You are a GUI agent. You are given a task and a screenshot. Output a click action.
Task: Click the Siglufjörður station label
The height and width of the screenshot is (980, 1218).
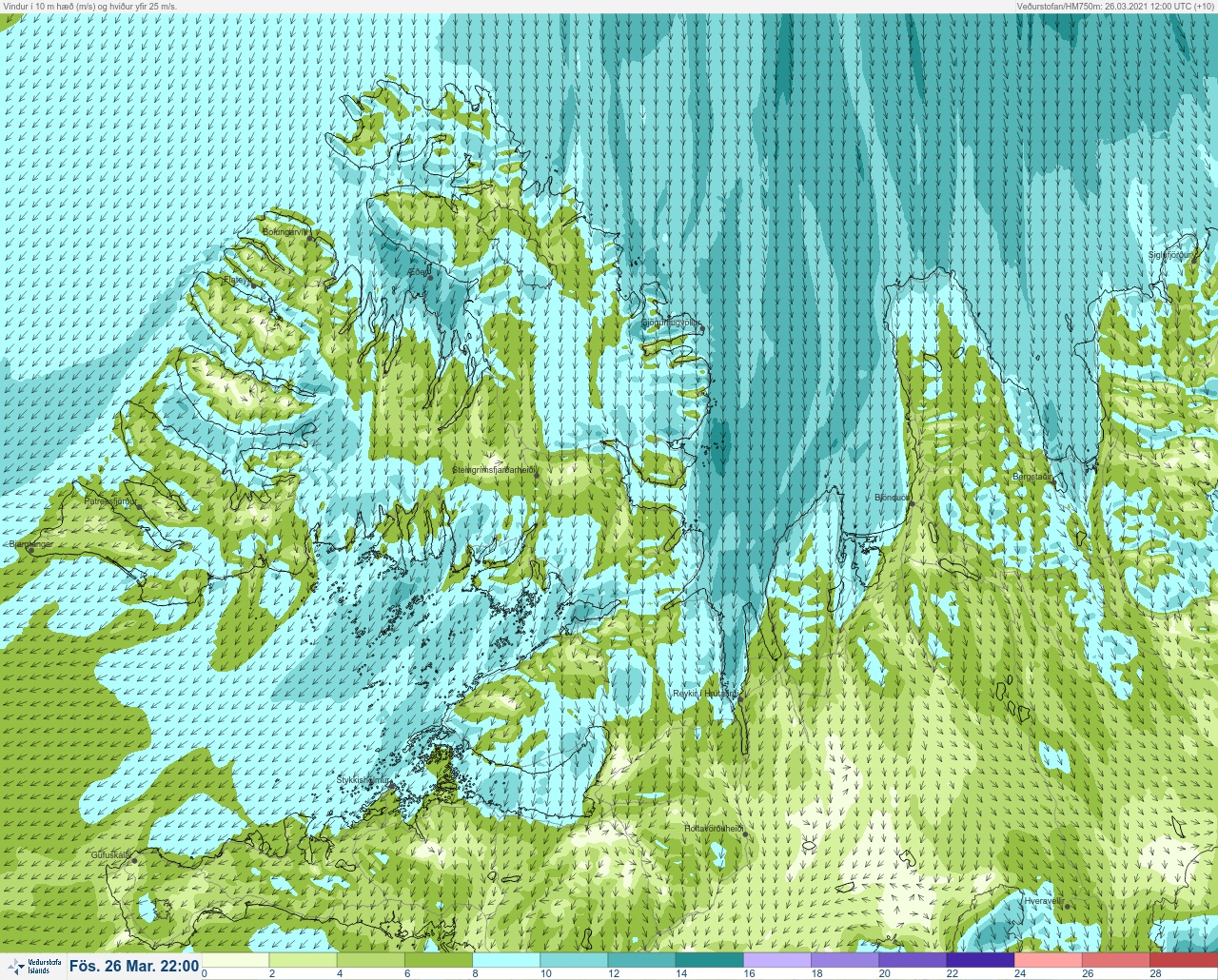coord(1169,255)
